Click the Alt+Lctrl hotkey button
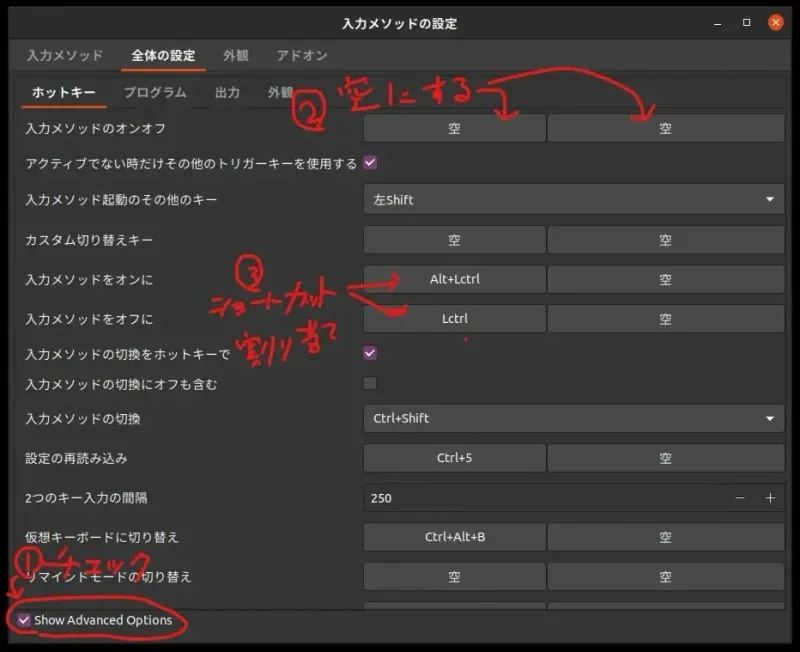 pos(455,279)
